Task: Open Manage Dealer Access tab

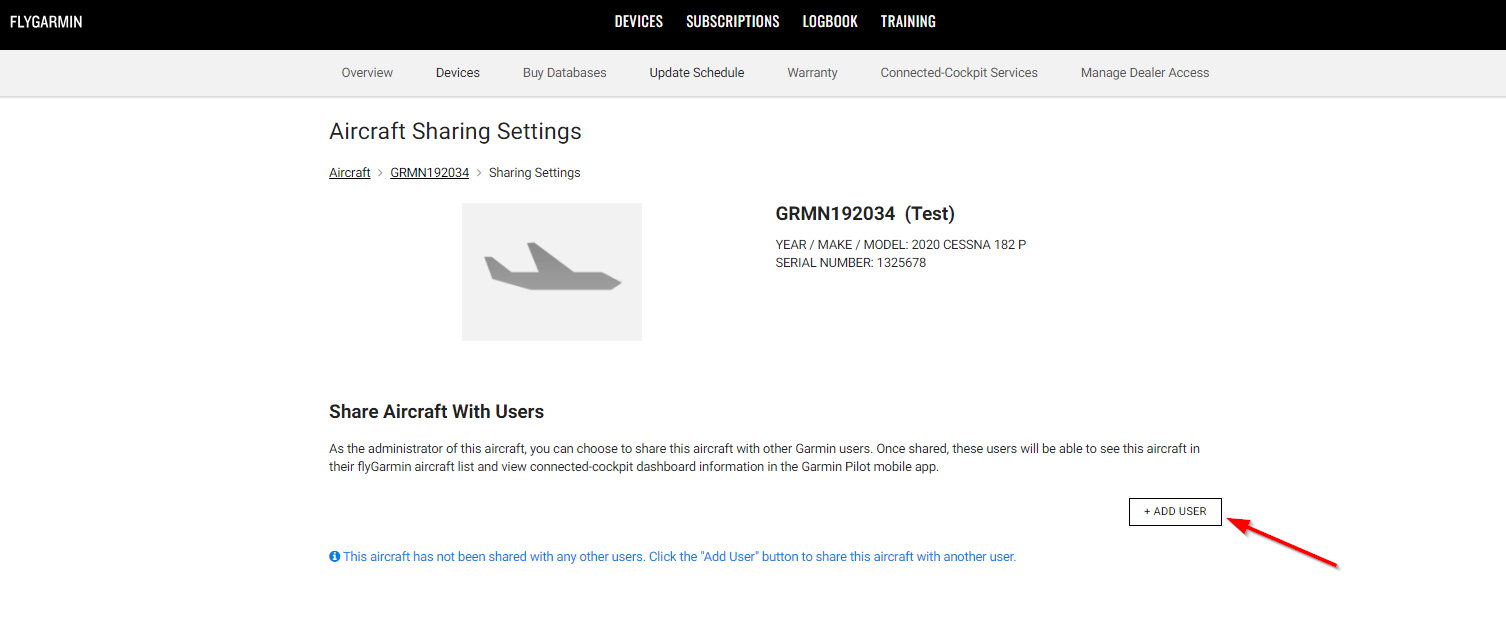Action: point(1145,73)
